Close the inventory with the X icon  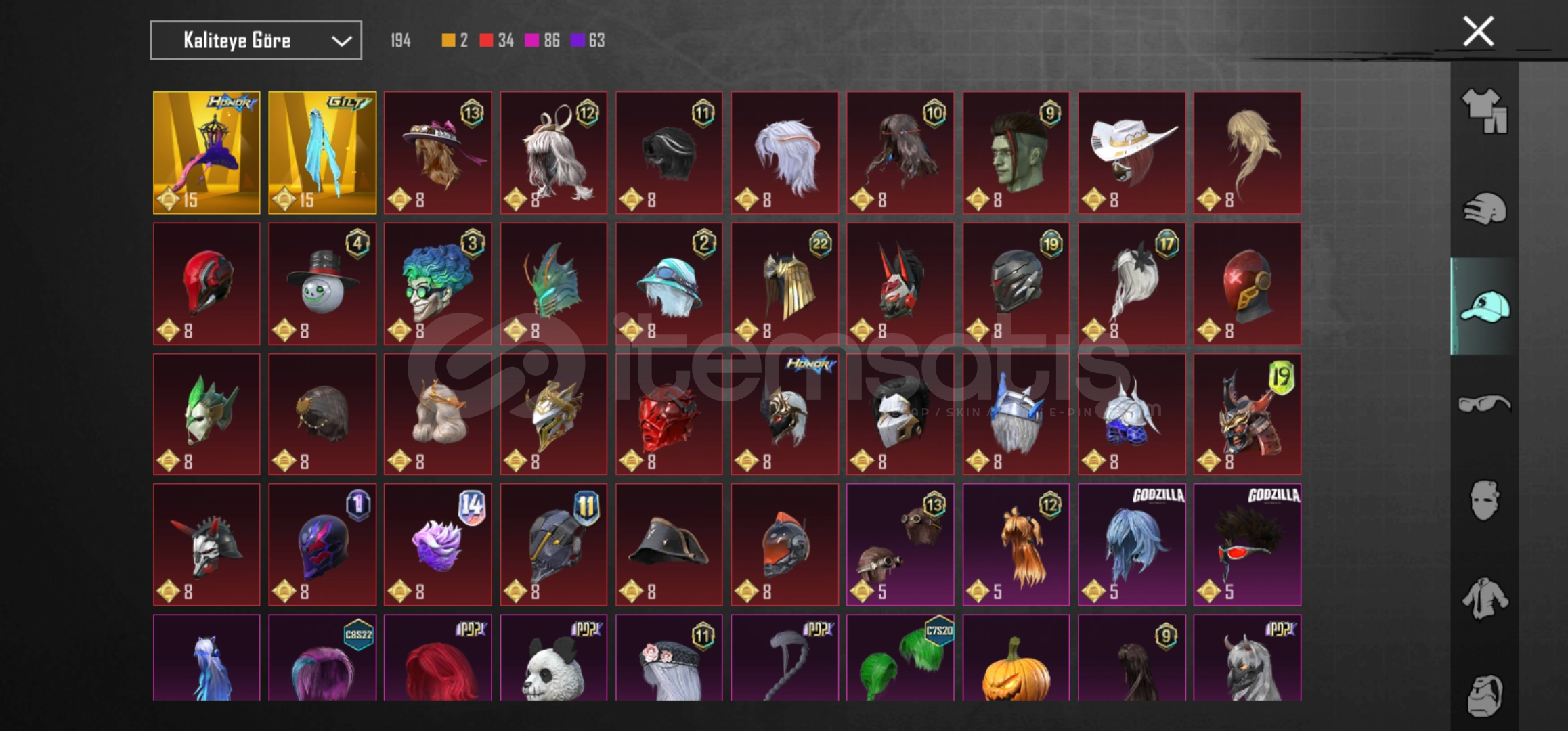click(x=1478, y=31)
